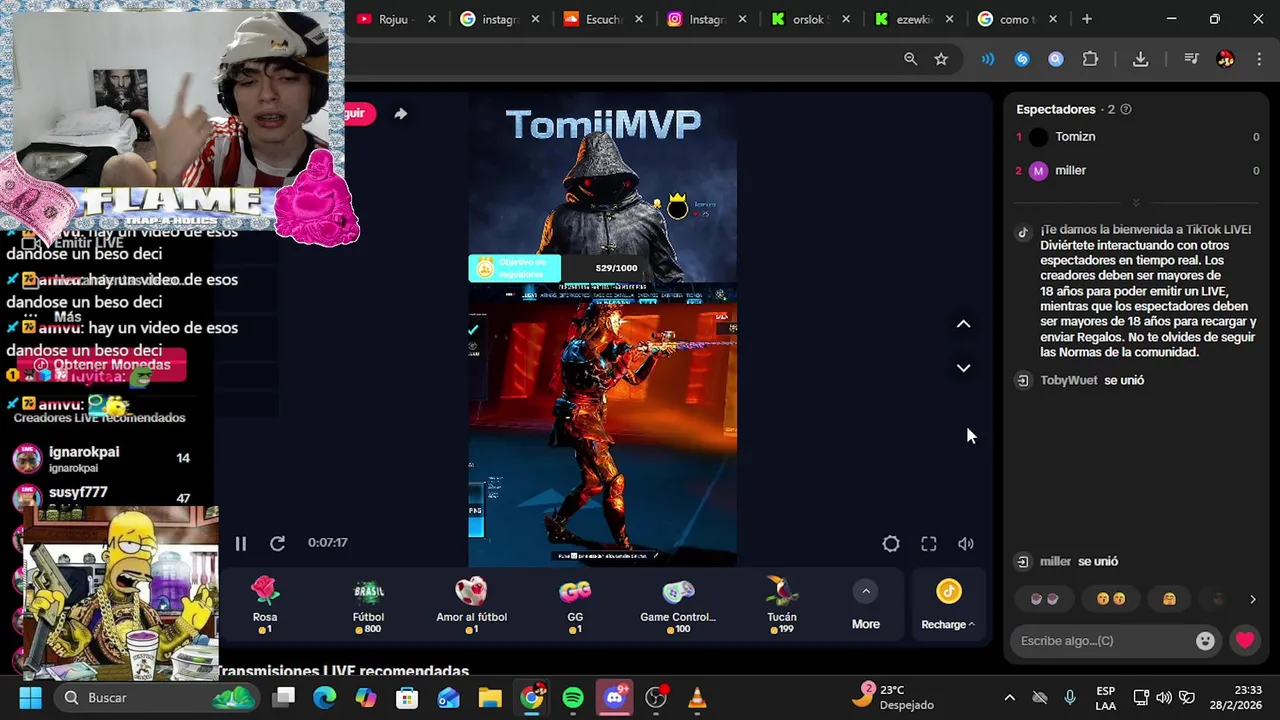Switch to the 'como' Google search tab
Screen dimensions: 1280x720
(x=1016, y=19)
